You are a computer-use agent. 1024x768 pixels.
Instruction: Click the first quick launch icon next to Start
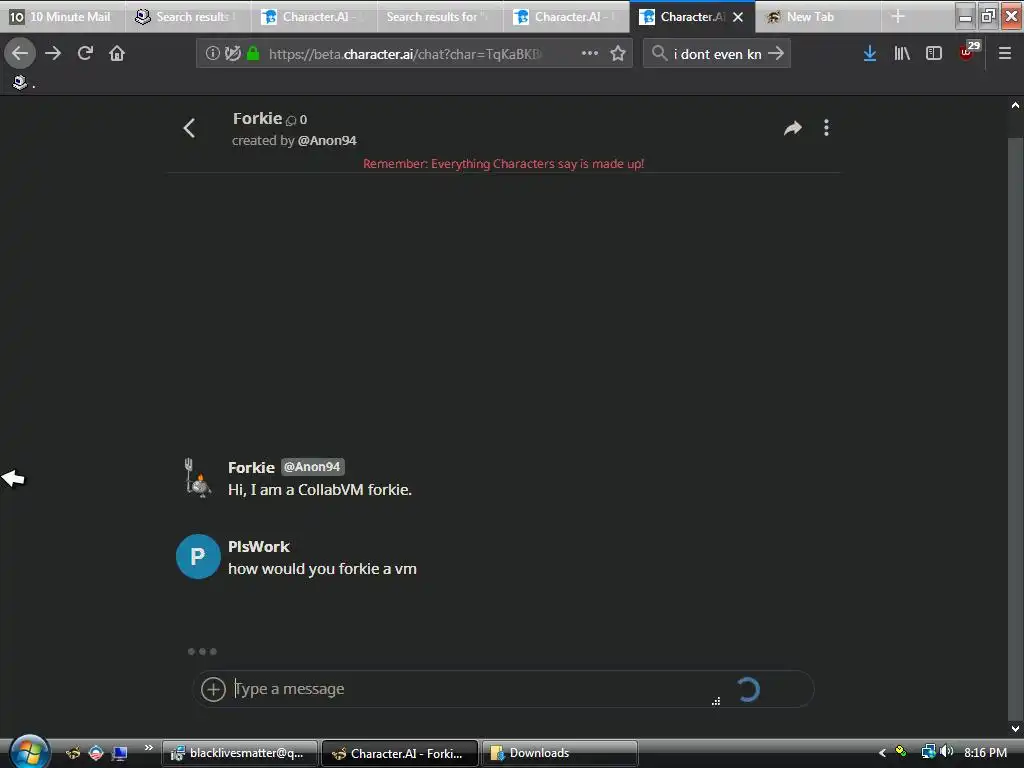(73, 753)
